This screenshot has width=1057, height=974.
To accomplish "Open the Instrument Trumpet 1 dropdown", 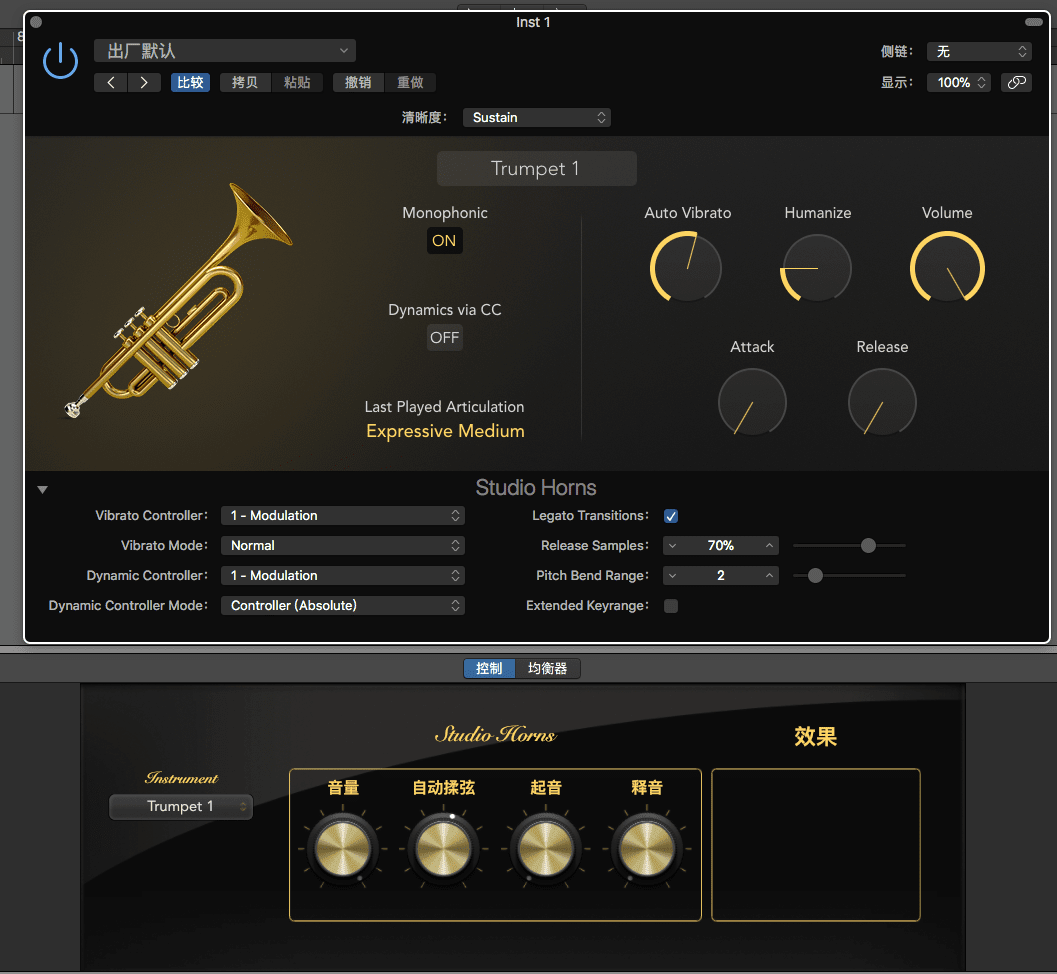I will (x=181, y=806).
